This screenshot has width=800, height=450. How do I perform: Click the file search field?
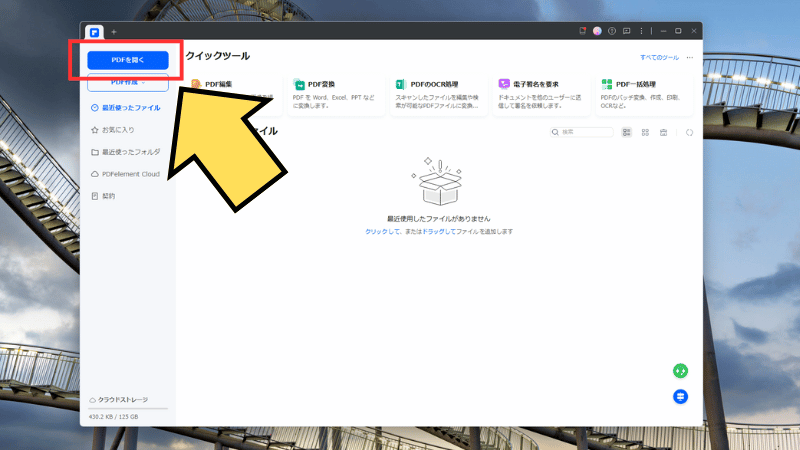tap(582, 132)
